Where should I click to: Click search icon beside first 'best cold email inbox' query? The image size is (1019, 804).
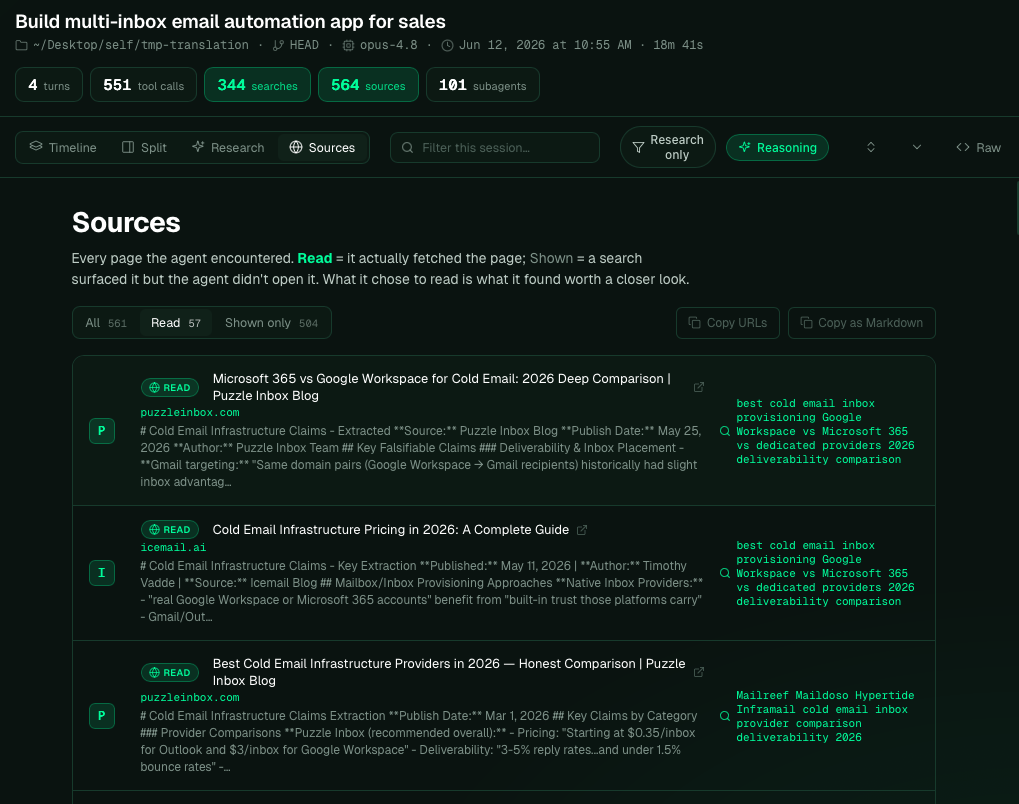725,432
